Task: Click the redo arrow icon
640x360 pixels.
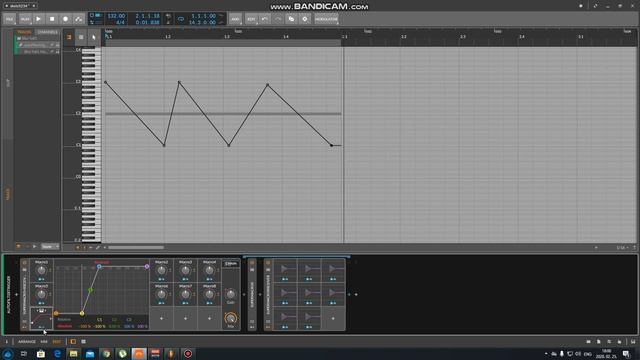Action: [x=278, y=19]
